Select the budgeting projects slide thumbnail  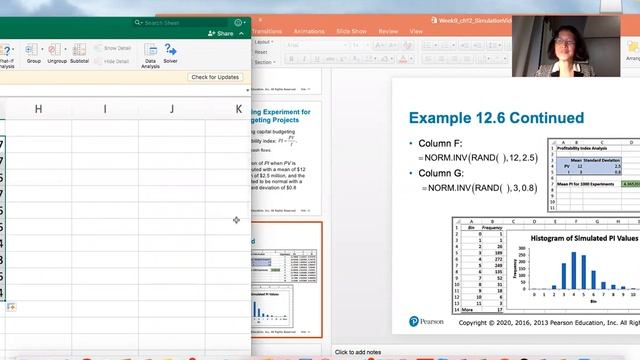(x=287, y=158)
